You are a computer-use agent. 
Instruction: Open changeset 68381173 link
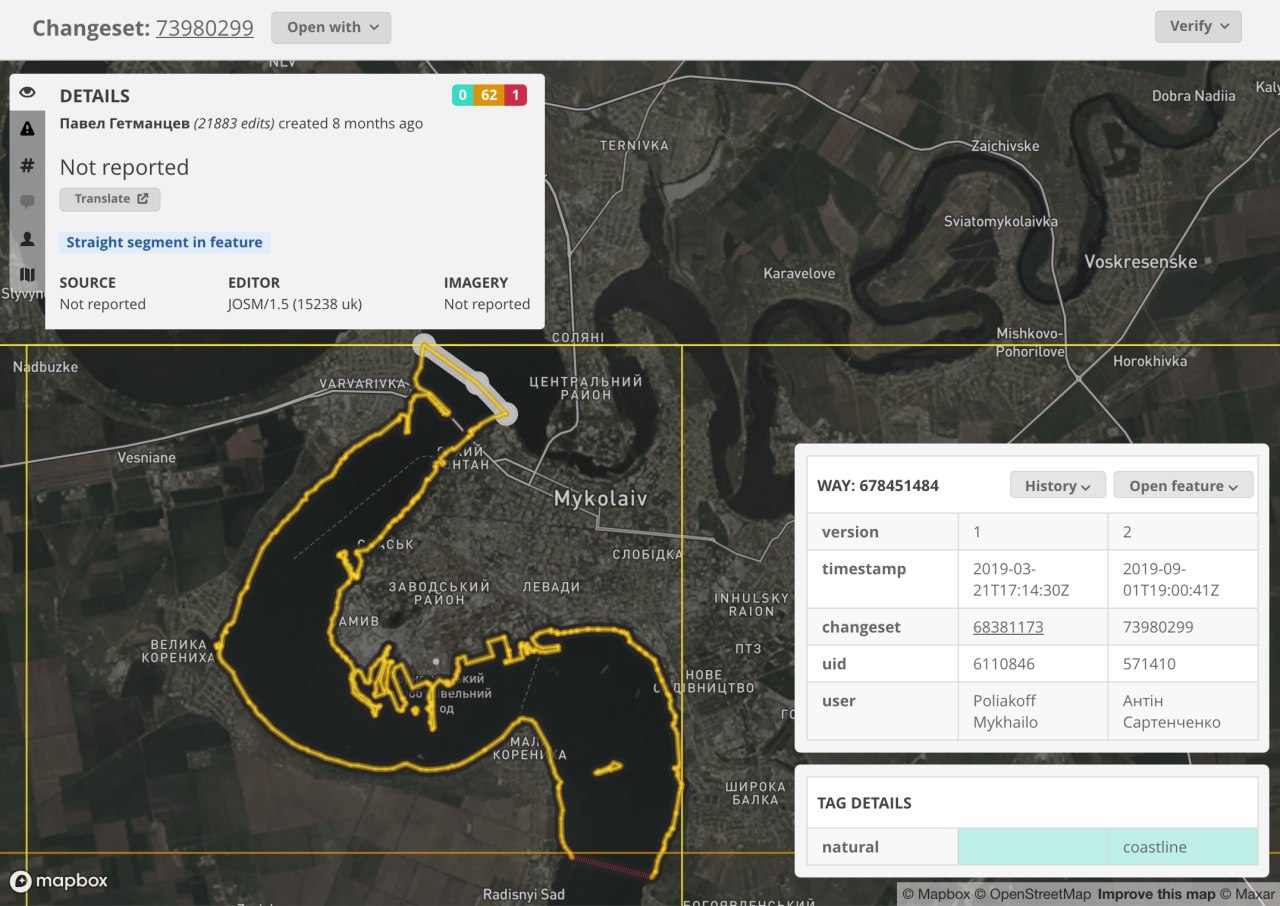(x=1008, y=627)
